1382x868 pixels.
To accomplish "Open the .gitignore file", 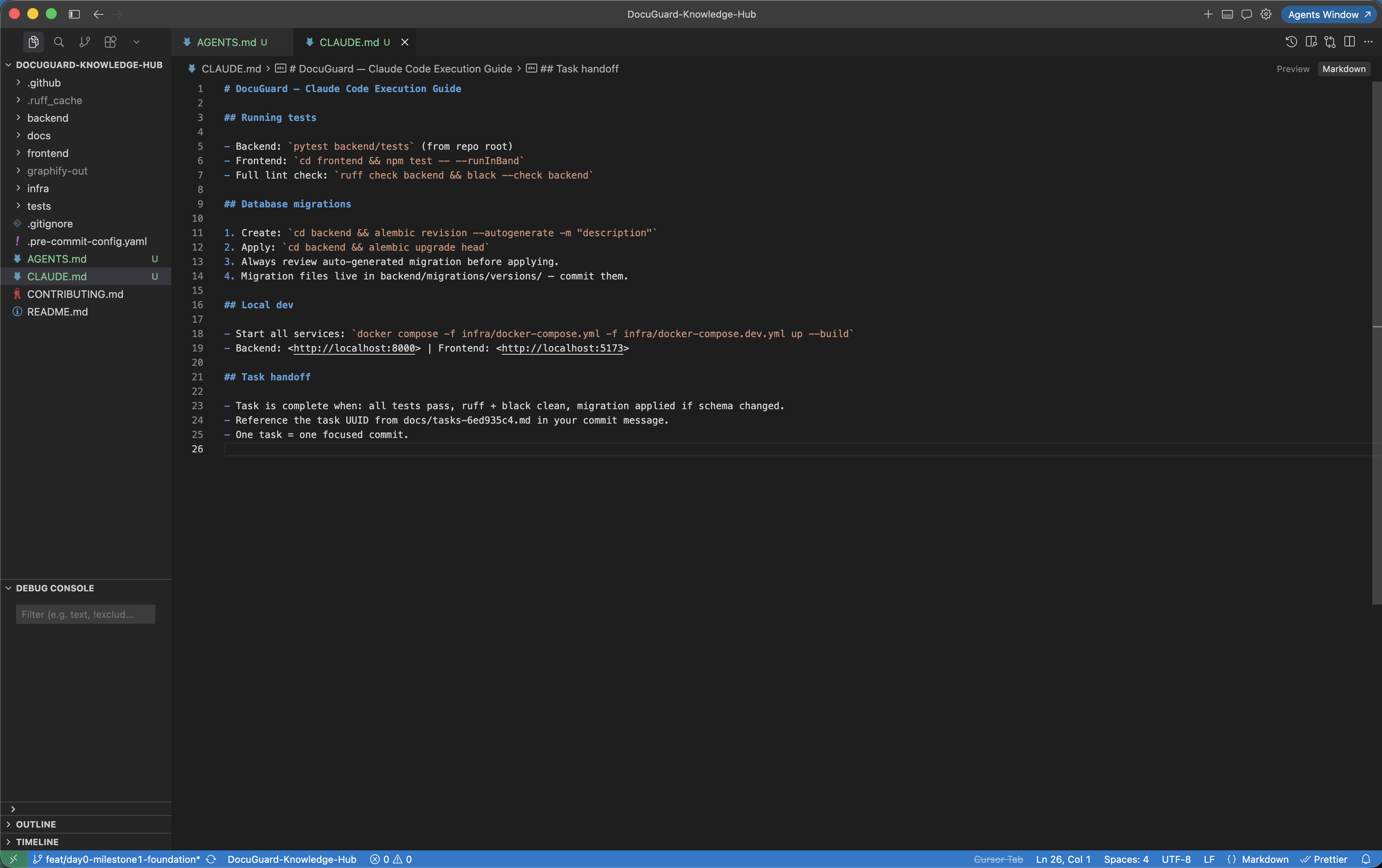I will (x=86, y=223).
